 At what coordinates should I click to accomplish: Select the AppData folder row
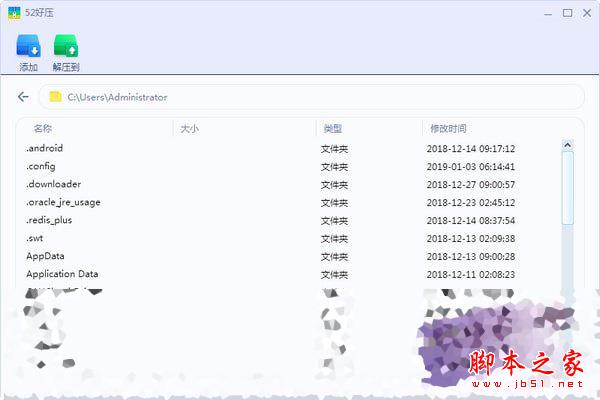pos(291,256)
